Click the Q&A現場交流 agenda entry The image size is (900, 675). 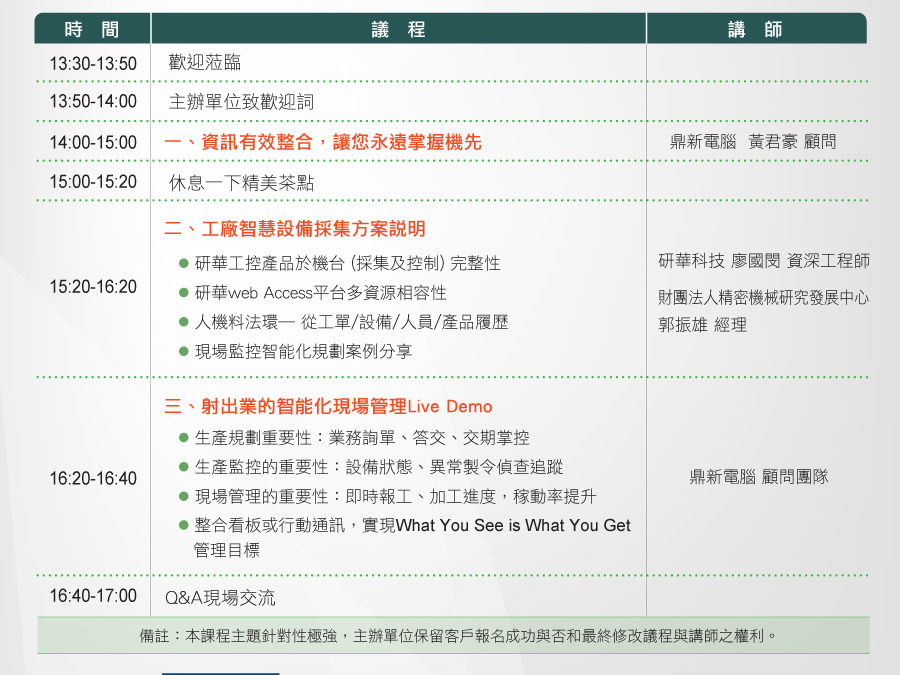(220, 598)
